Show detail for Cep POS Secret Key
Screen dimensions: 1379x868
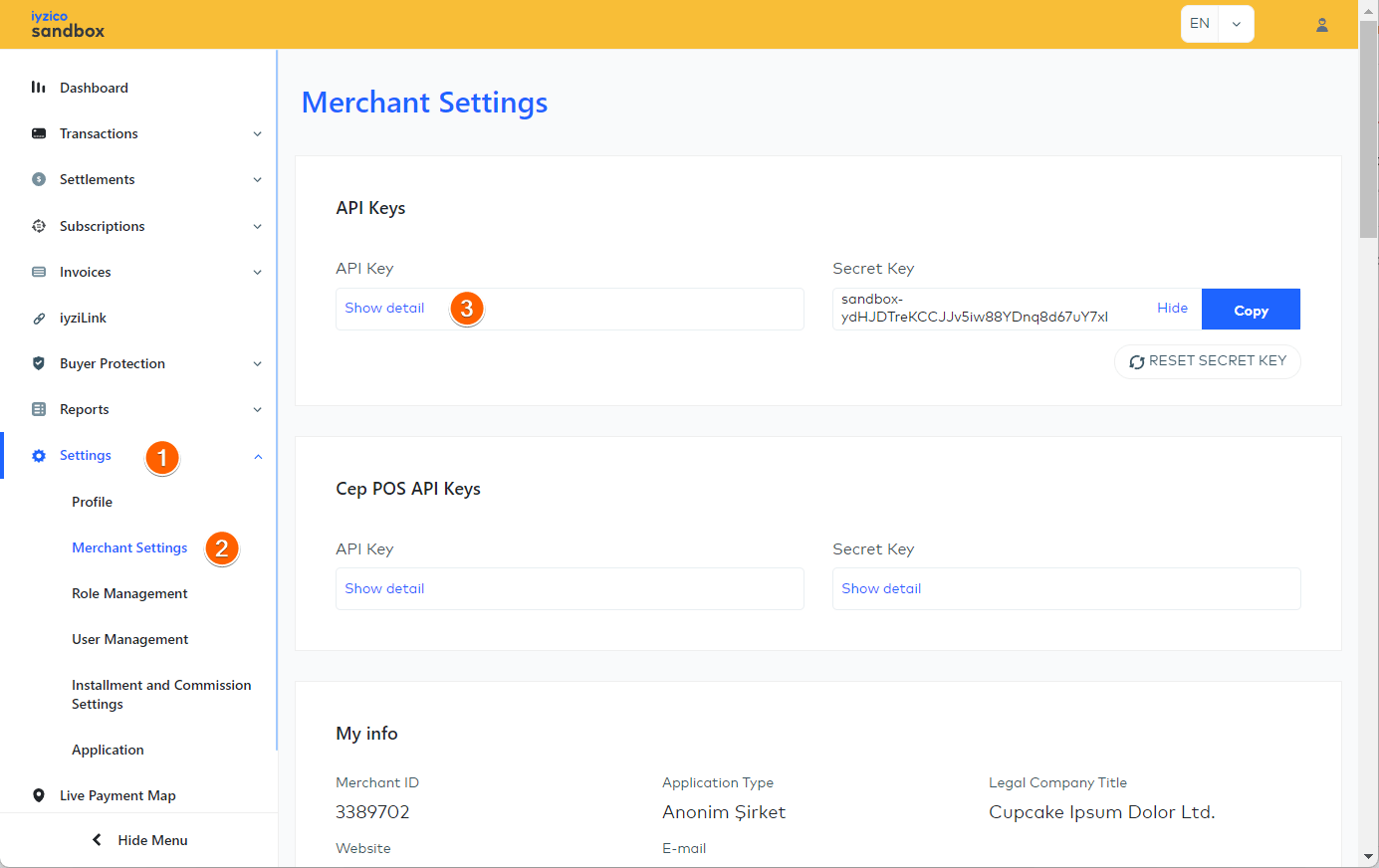click(881, 588)
